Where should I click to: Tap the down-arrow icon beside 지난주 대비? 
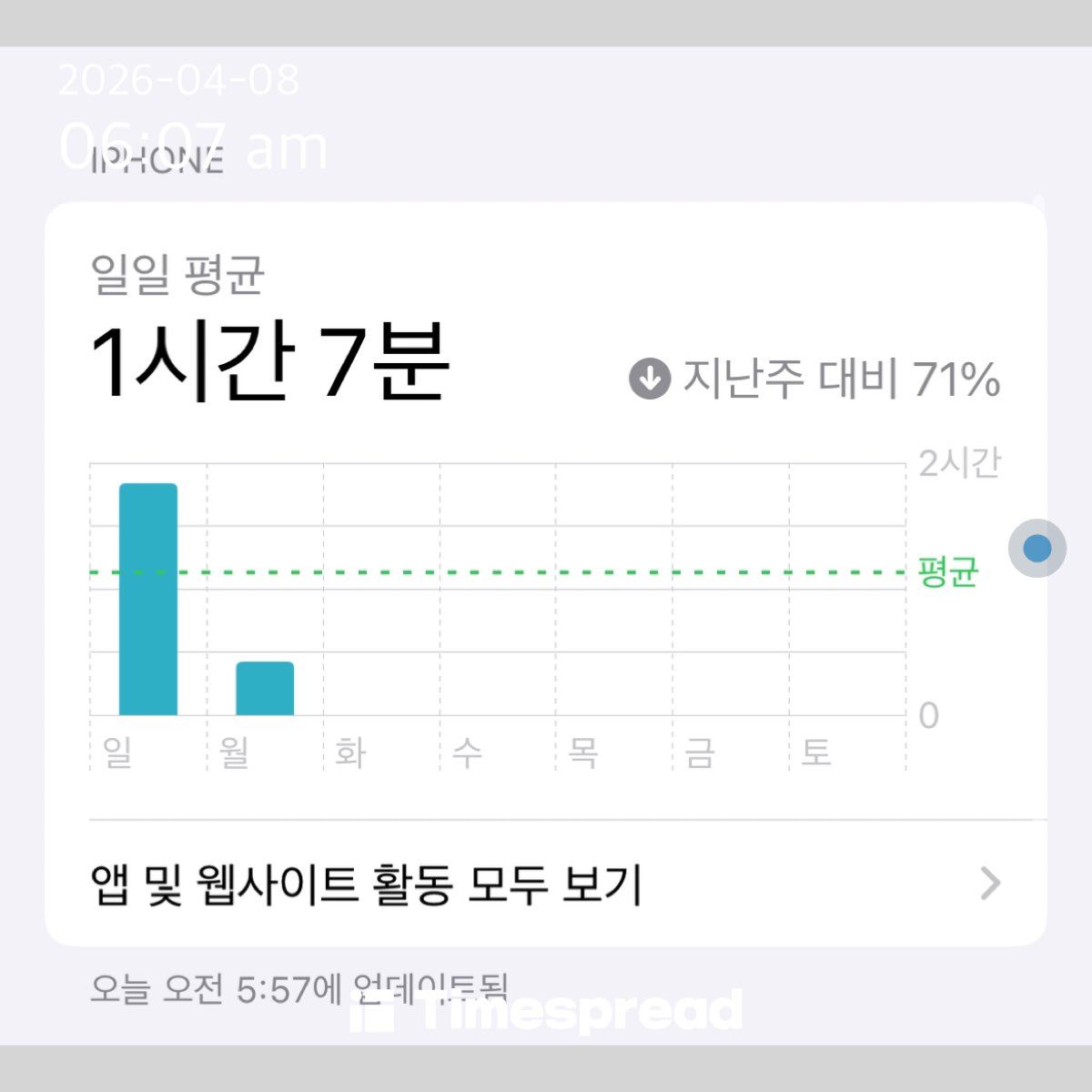point(649,379)
